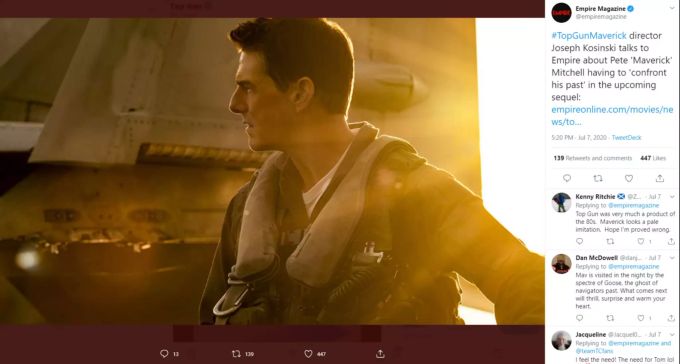Viewport: 680px width, 364px height.
Task: Share Dan McDowell's comment
Action: (x=671, y=318)
